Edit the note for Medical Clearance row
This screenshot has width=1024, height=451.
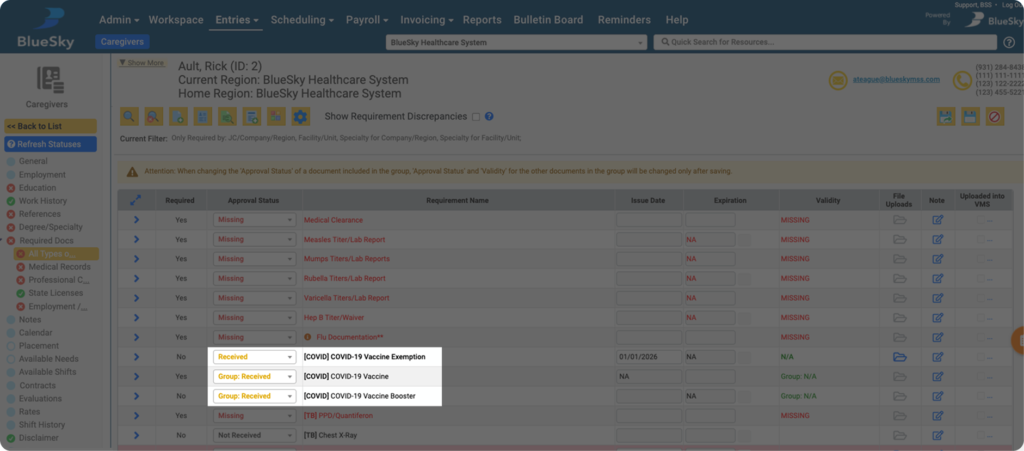[x=937, y=220]
